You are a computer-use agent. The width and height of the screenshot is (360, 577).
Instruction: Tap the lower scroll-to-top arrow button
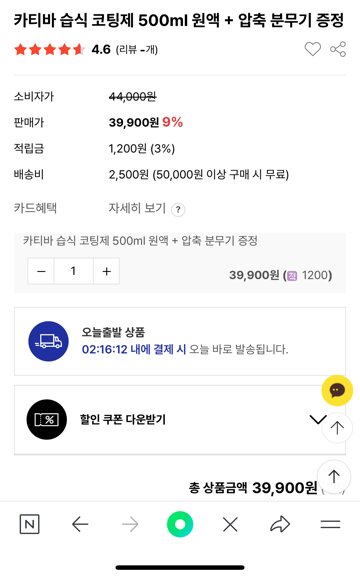click(334, 476)
